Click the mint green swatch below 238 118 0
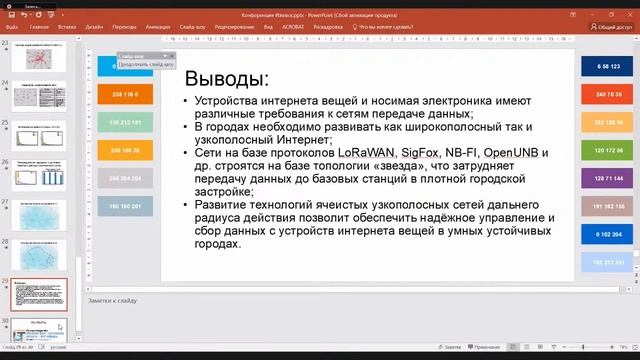The image size is (640, 360). click(x=125, y=122)
